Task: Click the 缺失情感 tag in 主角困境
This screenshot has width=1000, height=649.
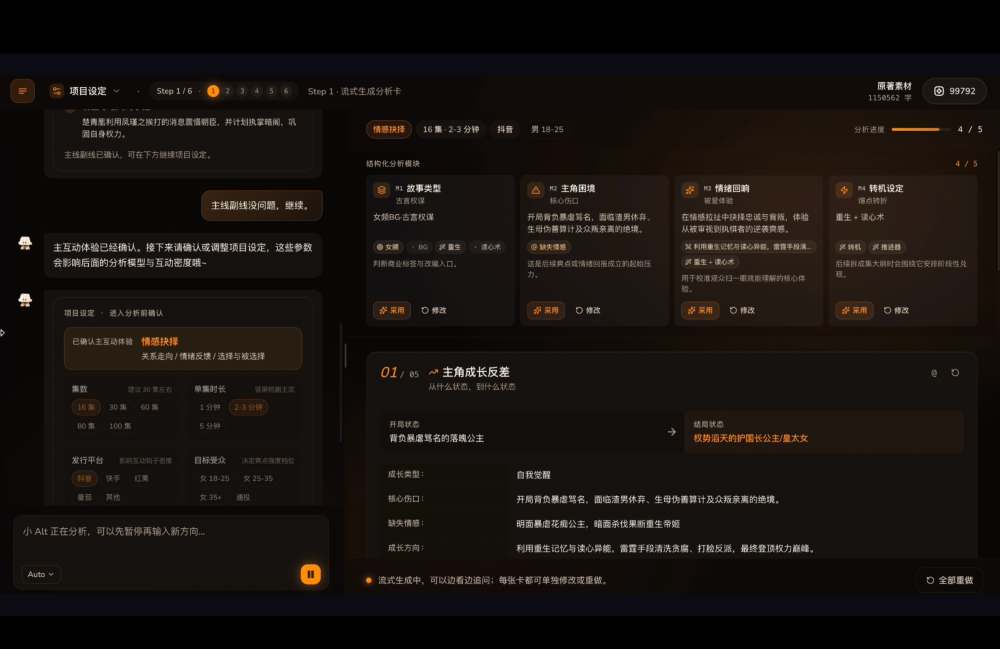Action: point(549,247)
